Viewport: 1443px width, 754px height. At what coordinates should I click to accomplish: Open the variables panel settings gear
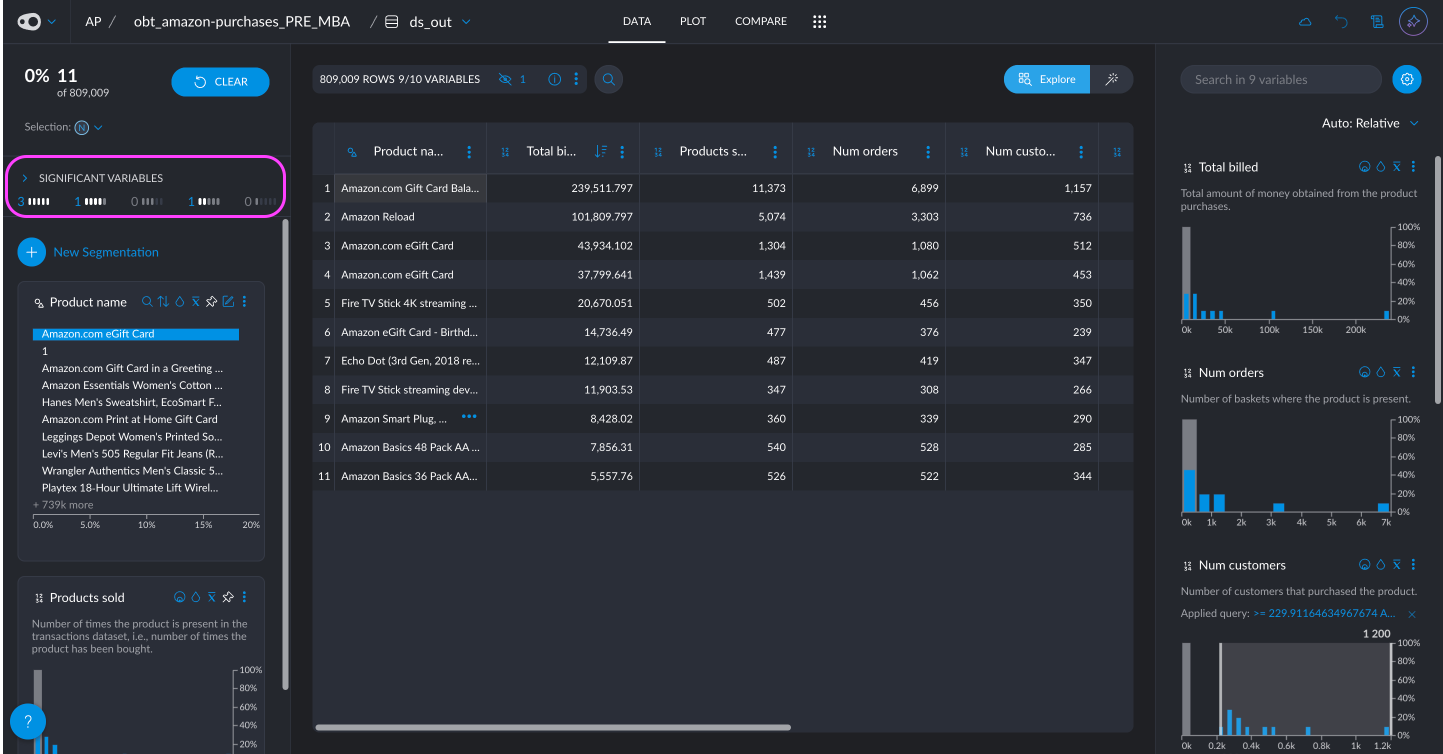[x=1407, y=79]
